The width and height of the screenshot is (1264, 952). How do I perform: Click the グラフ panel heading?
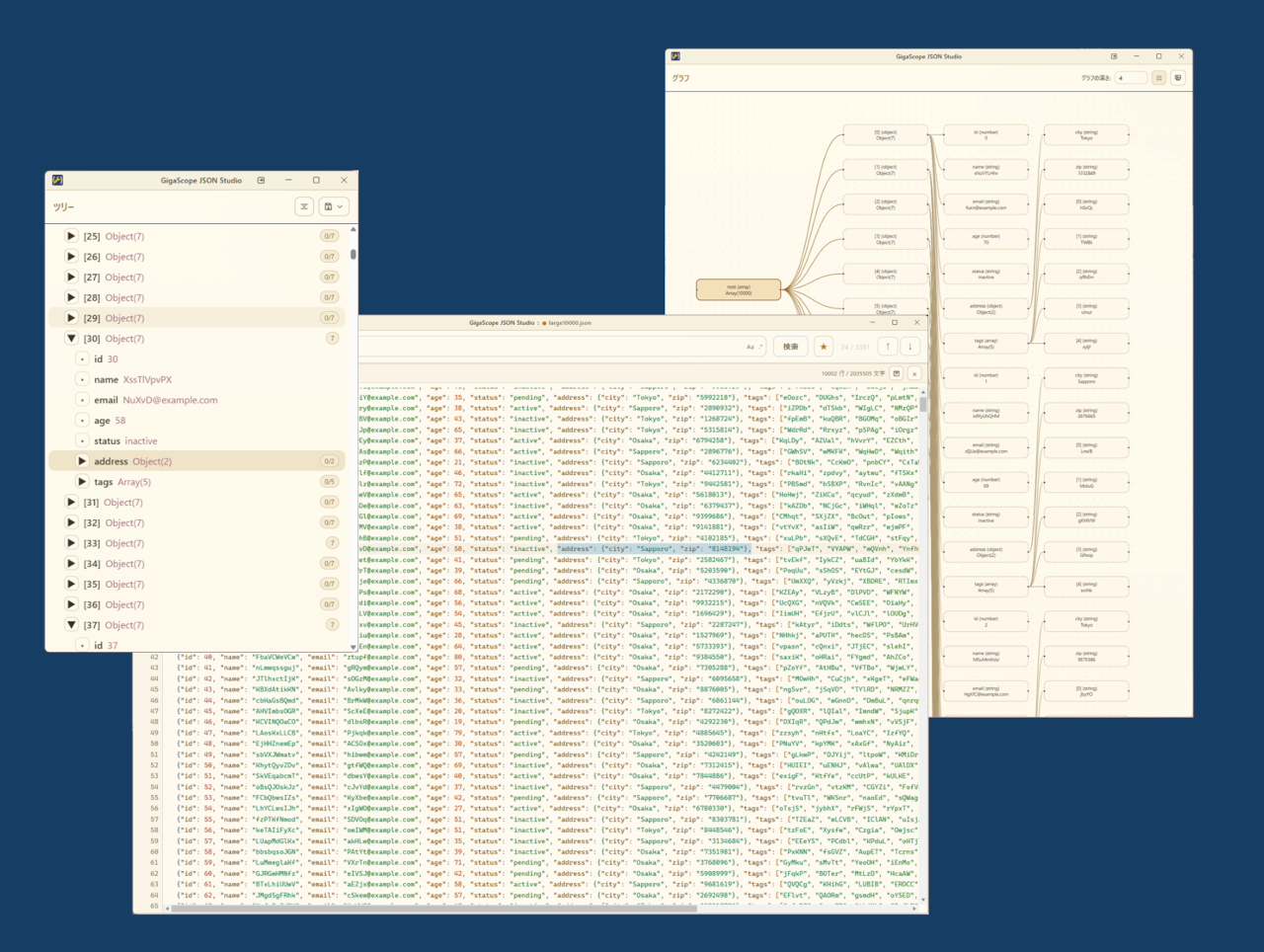[x=681, y=78]
